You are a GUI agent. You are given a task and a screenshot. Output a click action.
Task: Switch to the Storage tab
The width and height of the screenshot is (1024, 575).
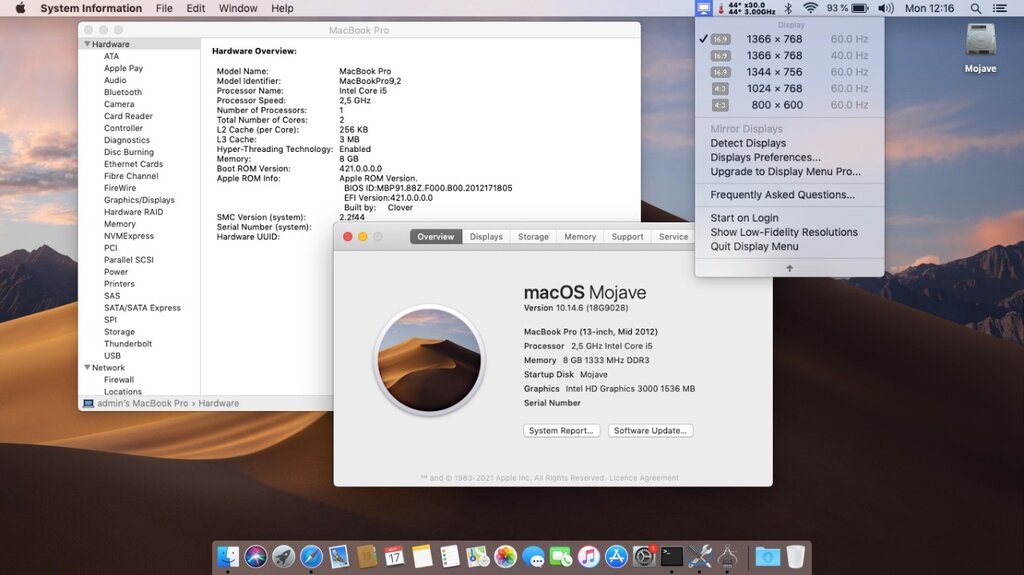click(x=533, y=237)
